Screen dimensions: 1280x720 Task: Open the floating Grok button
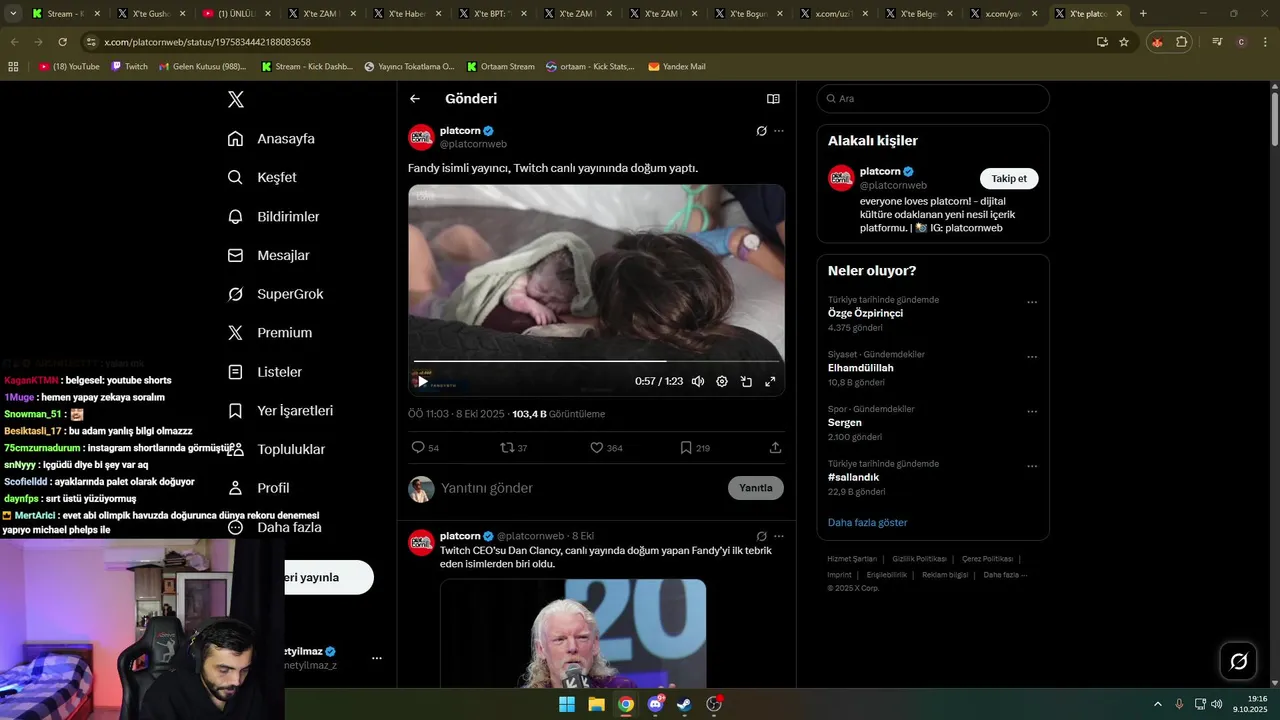[1238, 661]
